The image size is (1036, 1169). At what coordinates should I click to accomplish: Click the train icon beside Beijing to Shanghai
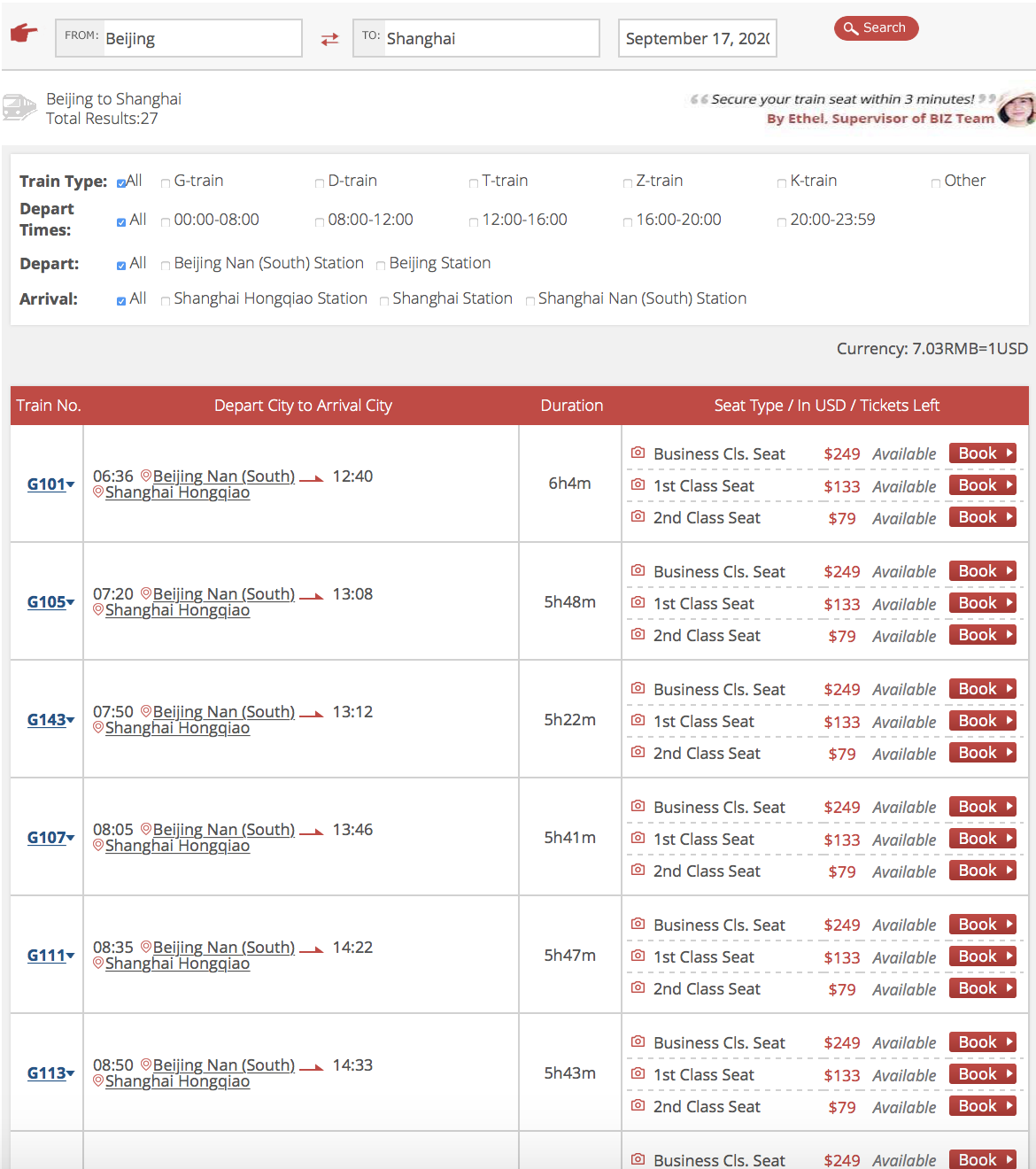click(x=19, y=107)
